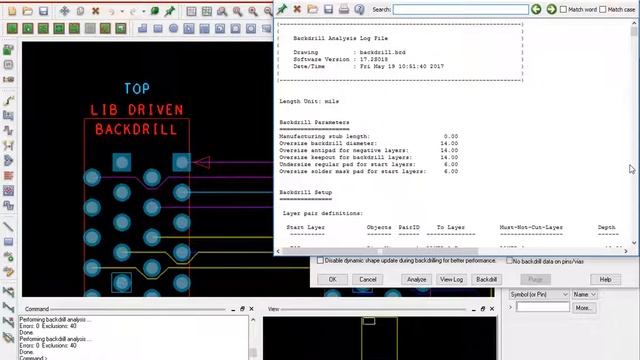640x360 pixels.
Task: Click the Save disk icon in main toolbar
Action: [43, 11]
